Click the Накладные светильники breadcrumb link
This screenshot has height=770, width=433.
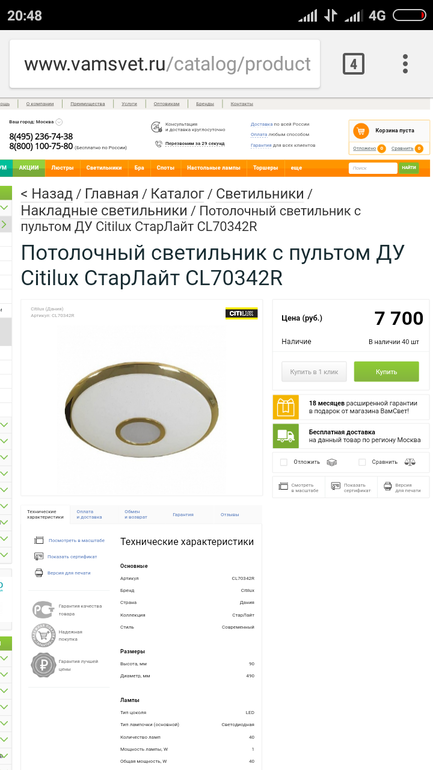[x=104, y=211]
